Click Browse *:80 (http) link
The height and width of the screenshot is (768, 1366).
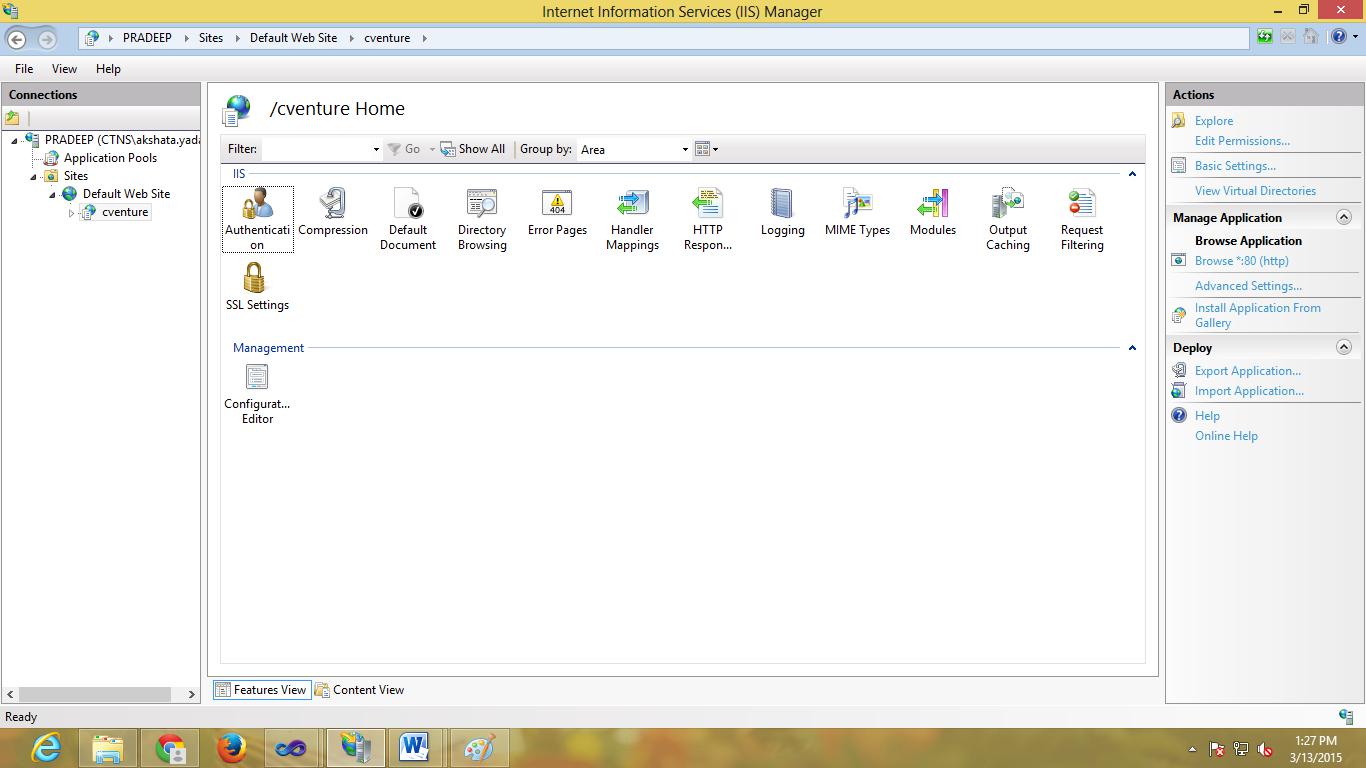point(1242,261)
